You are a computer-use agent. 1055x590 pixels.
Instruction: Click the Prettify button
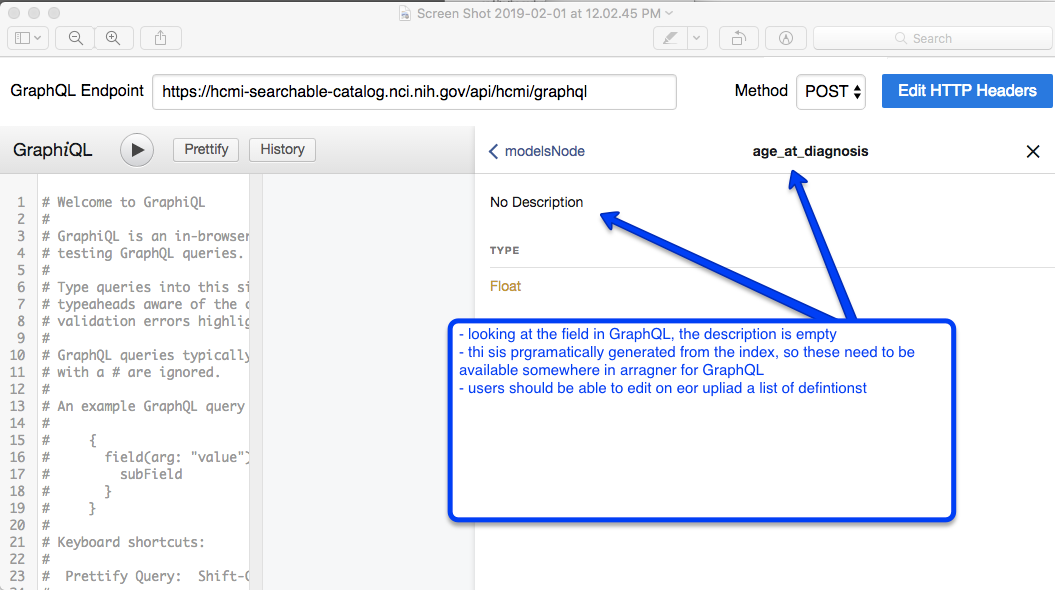[206, 149]
